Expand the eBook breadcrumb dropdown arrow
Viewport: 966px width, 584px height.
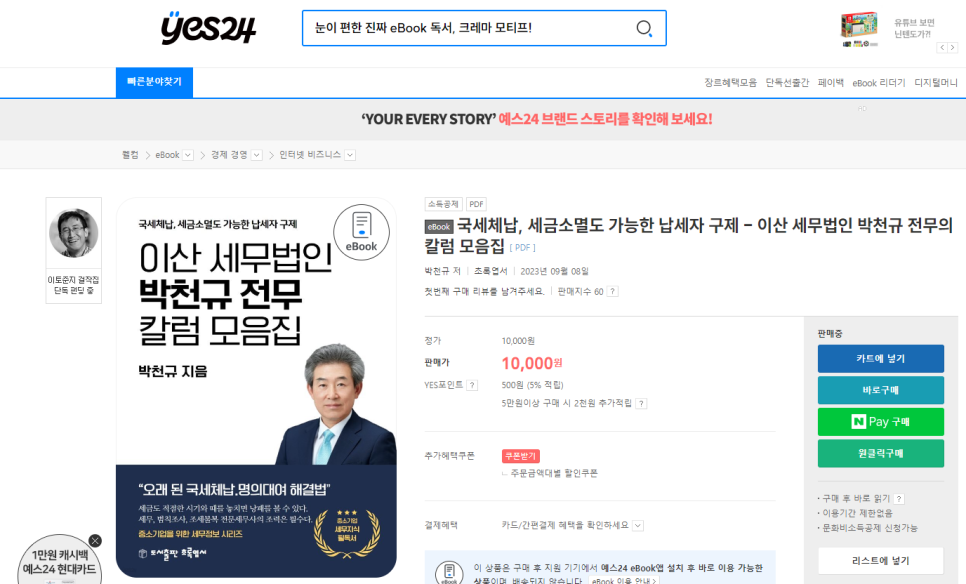189,155
